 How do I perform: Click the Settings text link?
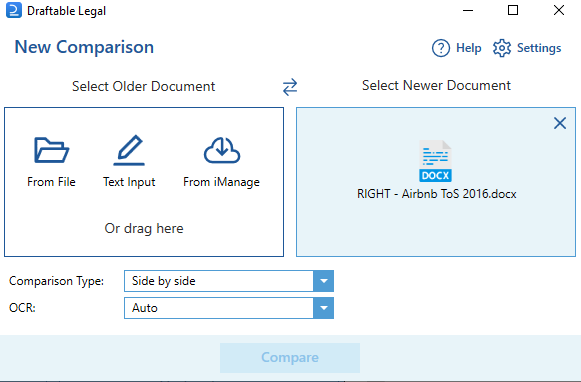pyautogui.click(x=539, y=48)
